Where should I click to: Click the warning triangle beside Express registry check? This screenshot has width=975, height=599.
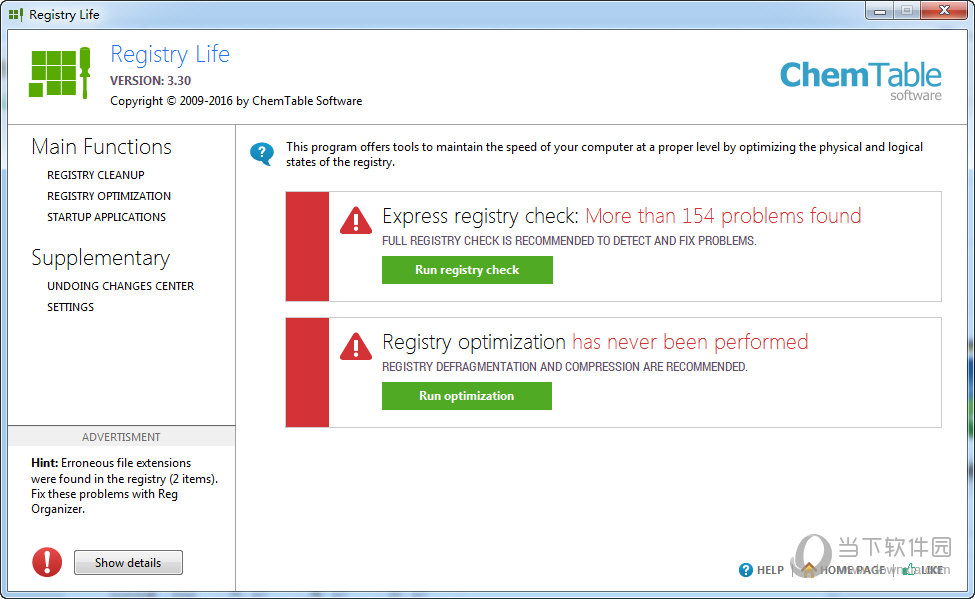pyautogui.click(x=356, y=220)
